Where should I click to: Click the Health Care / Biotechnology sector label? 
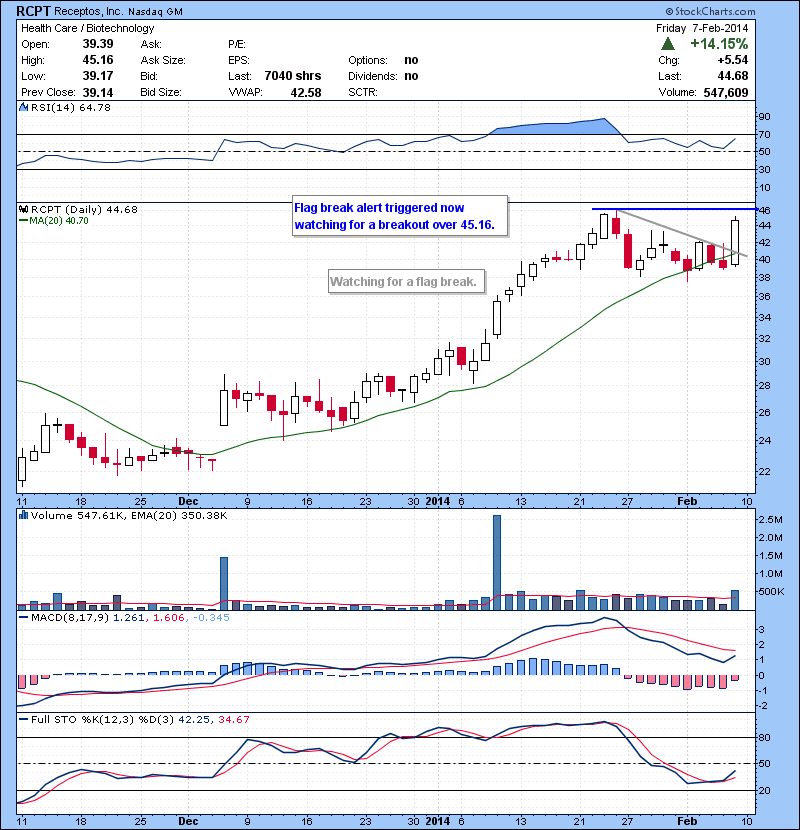[88, 28]
